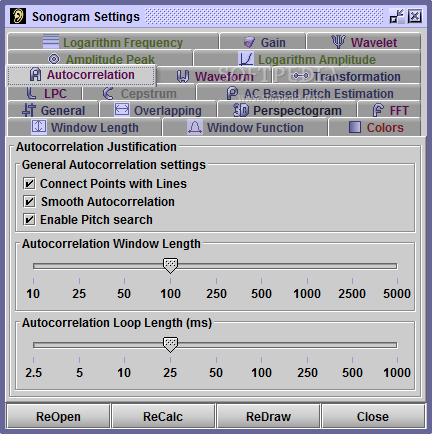This screenshot has width=432, height=434.
Task: Open the Window Function tab
Action: [245, 127]
